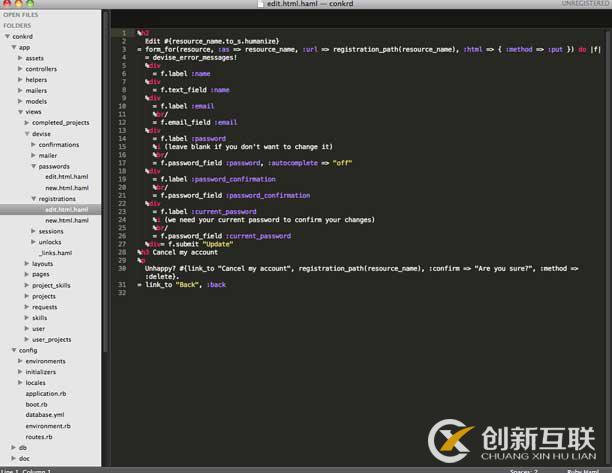Expand the skills folder
The height and width of the screenshot is (473, 612).
(27, 318)
